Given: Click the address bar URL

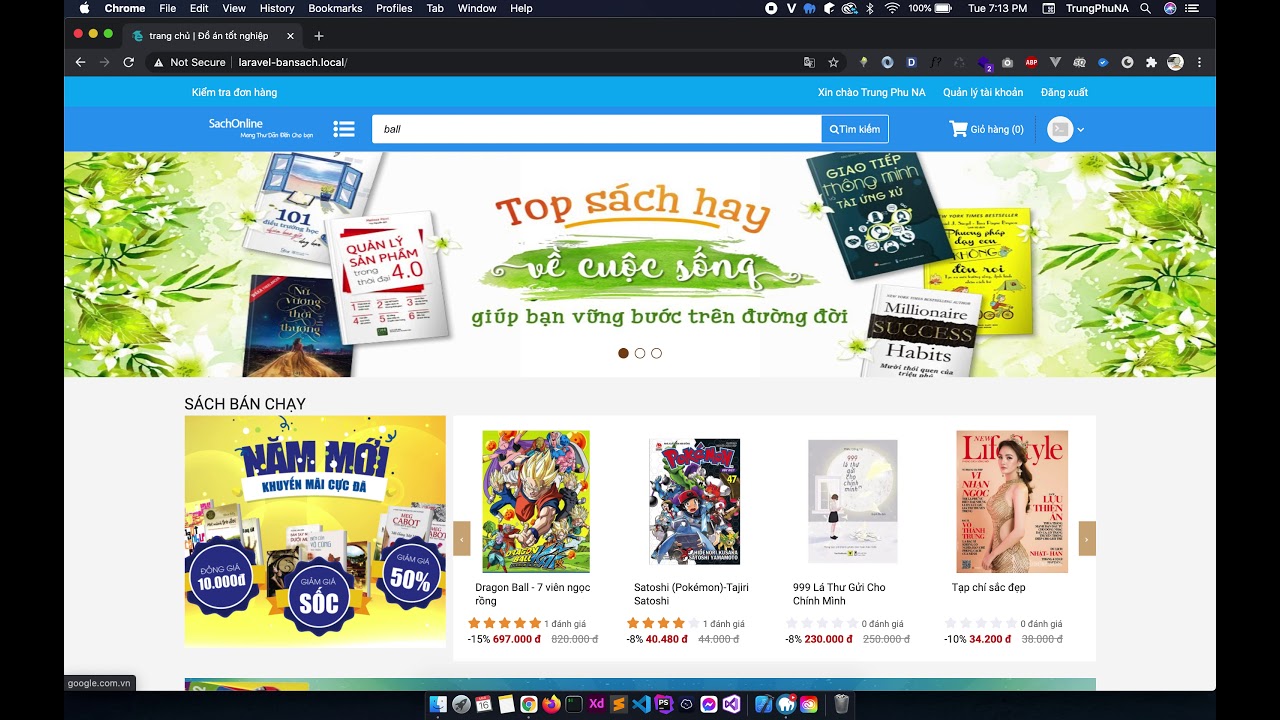Looking at the screenshot, I should (x=292, y=62).
